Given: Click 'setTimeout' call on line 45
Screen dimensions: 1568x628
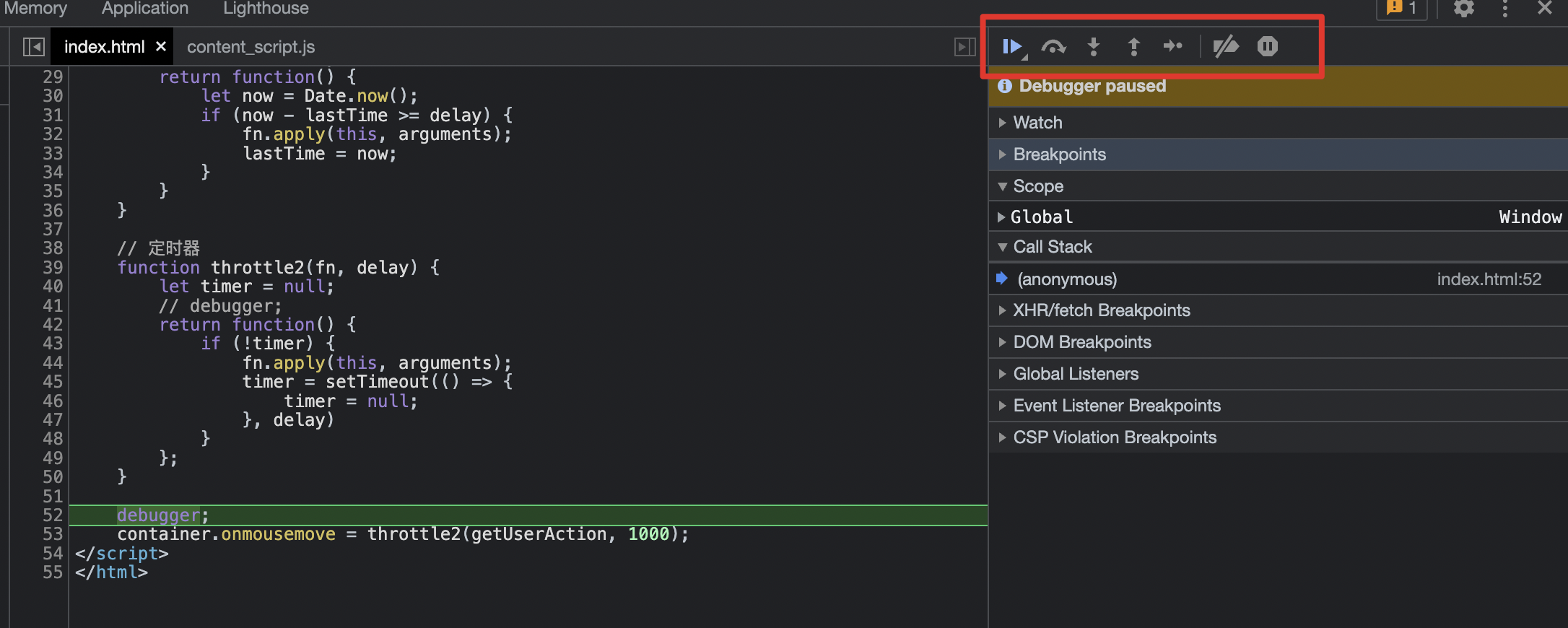Looking at the screenshot, I should coord(377,382).
